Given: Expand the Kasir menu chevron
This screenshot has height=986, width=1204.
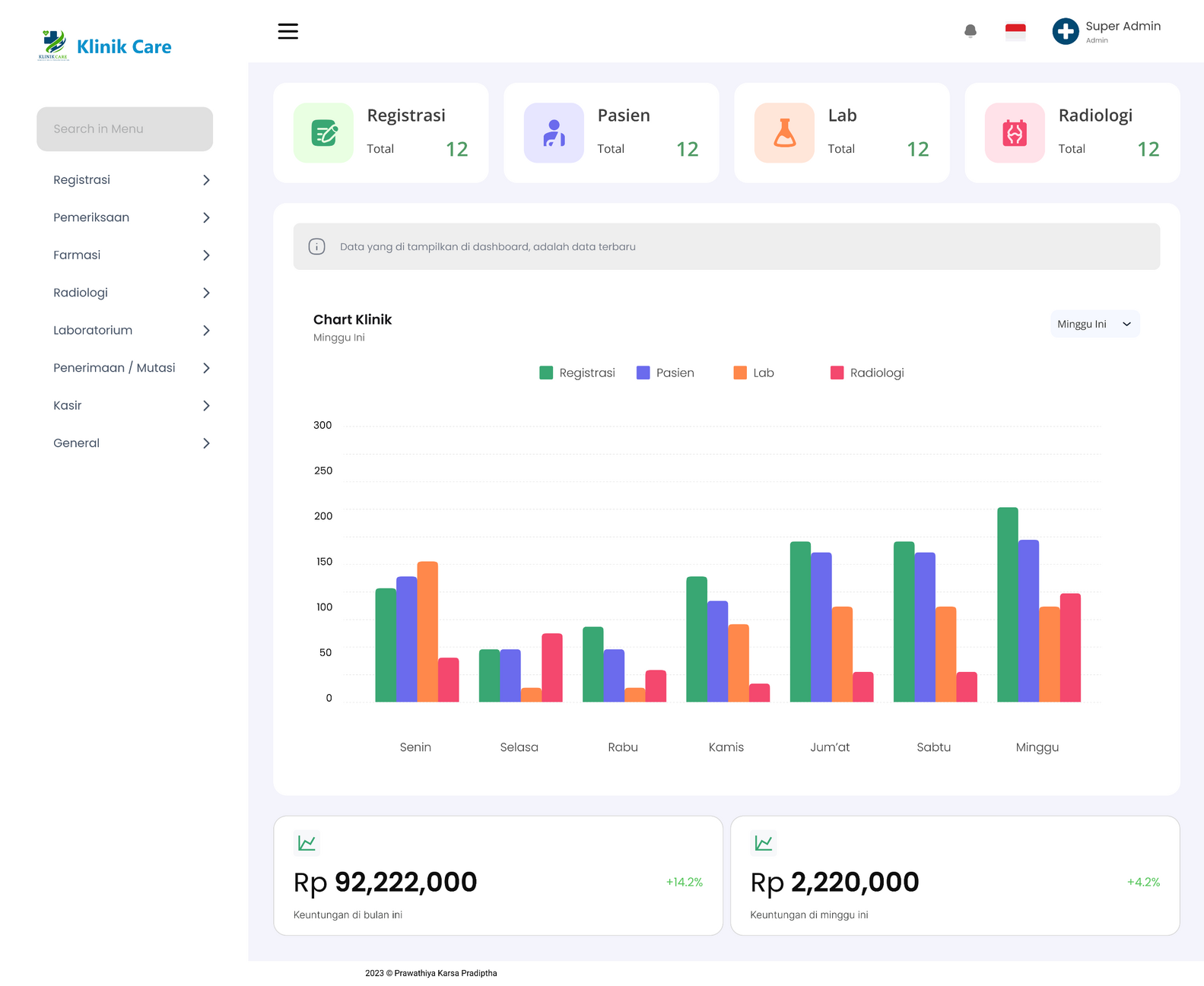Looking at the screenshot, I should pyautogui.click(x=206, y=406).
